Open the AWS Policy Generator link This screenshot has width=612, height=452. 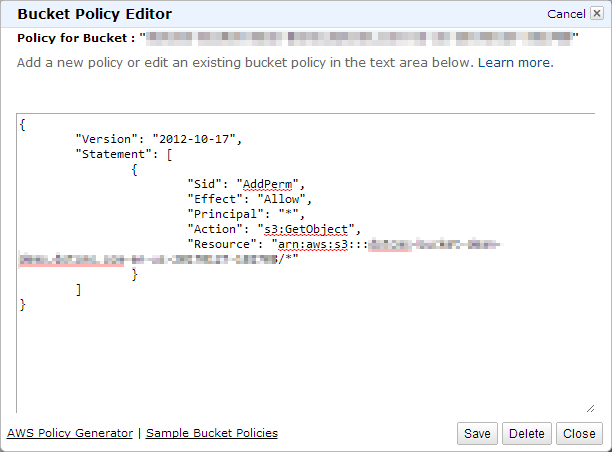[70, 433]
